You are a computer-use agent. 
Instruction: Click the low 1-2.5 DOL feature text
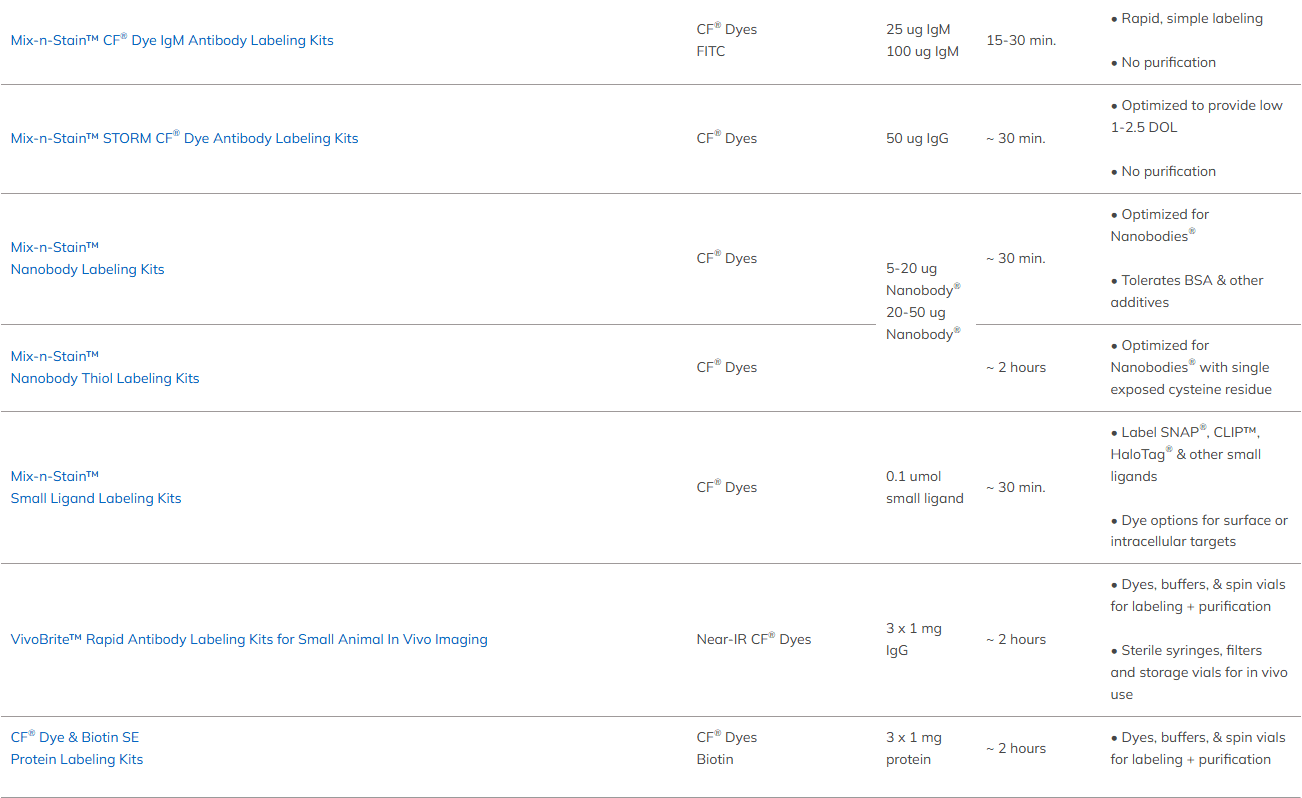pos(1196,117)
